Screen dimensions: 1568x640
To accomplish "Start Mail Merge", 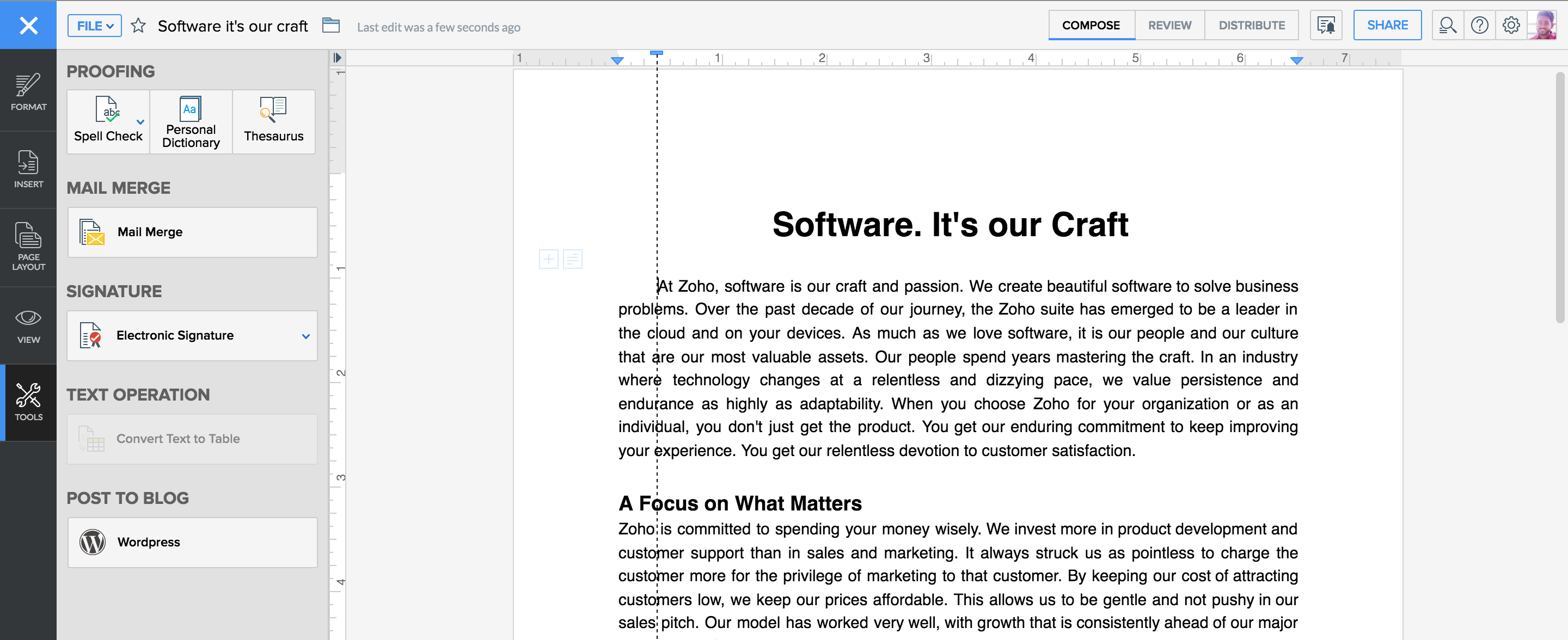I will [x=192, y=232].
